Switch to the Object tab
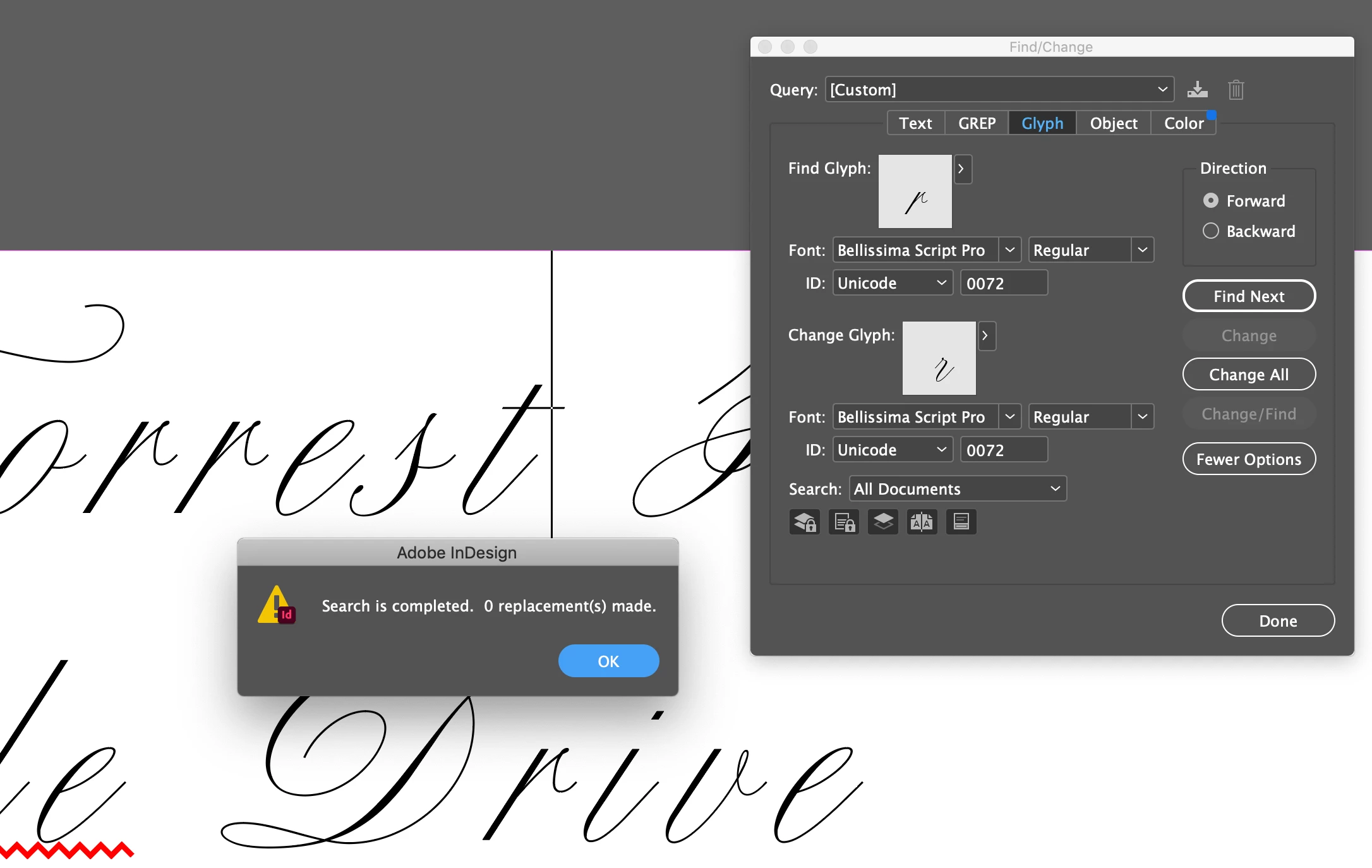Viewport: 1372px width, 868px height. (x=1113, y=123)
